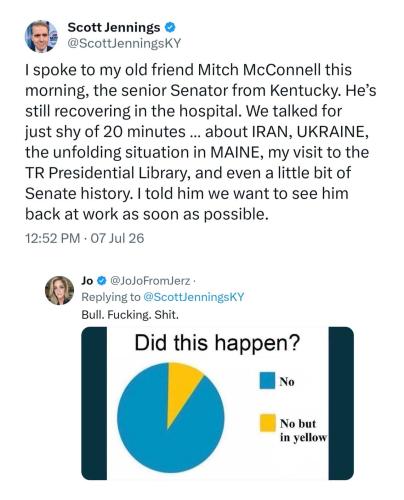This screenshot has width=404, height=500.
Task: Click the No but in yellow legend label
Action: [303, 430]
